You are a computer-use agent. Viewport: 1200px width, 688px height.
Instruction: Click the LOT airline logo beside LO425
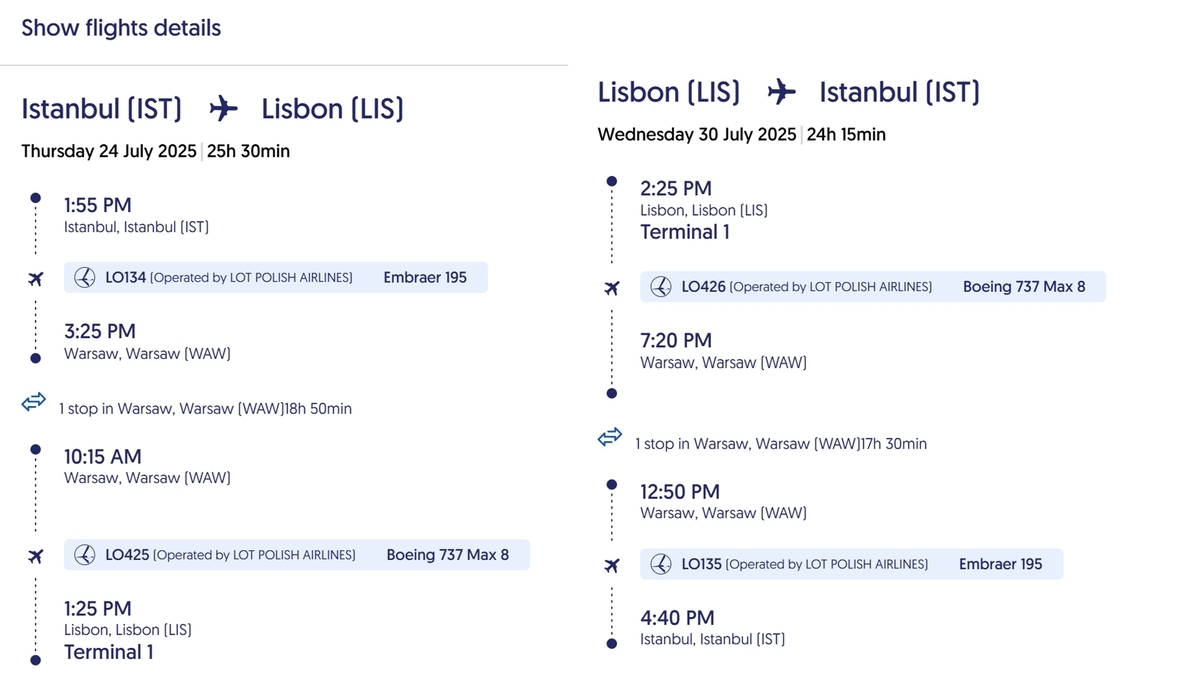coord(85,555)
